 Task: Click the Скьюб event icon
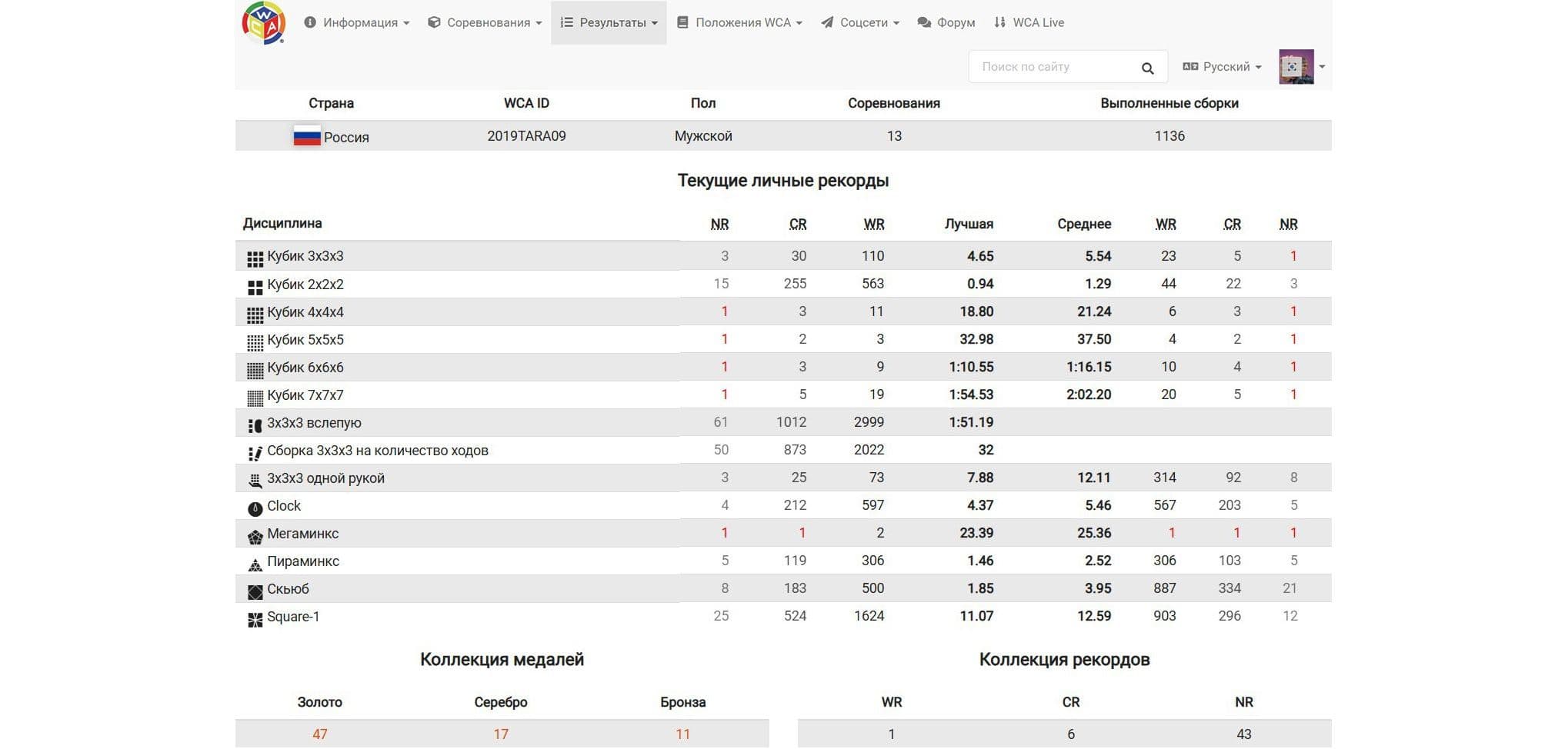[255, 592]
